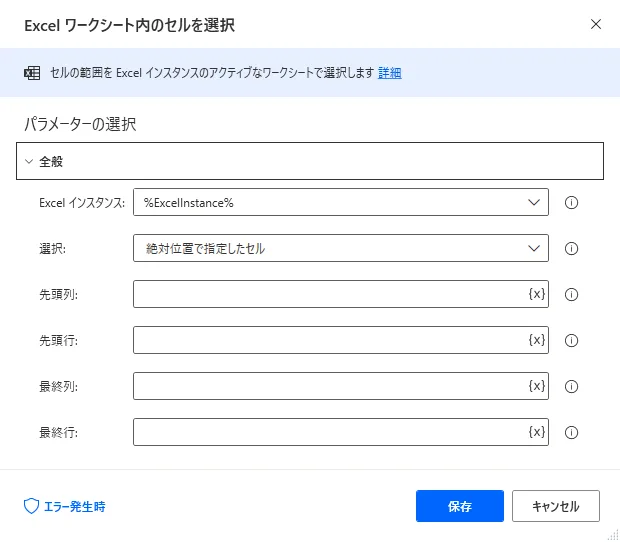Click the info icon beside Excel インスタンス
Image resolution: width=620 pixels, height=542 pixels.
[x=572, y=202]
